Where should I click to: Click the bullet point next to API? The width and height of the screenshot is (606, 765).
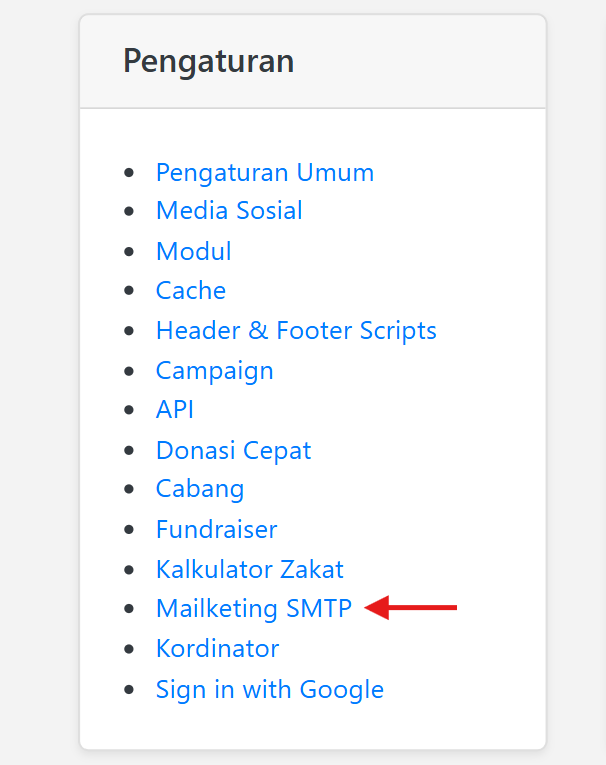click(128, 410)
